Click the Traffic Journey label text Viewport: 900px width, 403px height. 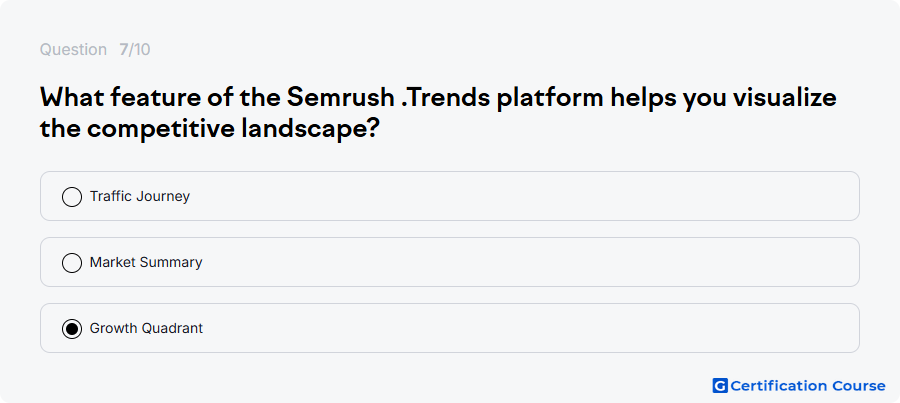pyautogui.click(x=139, y=196)
